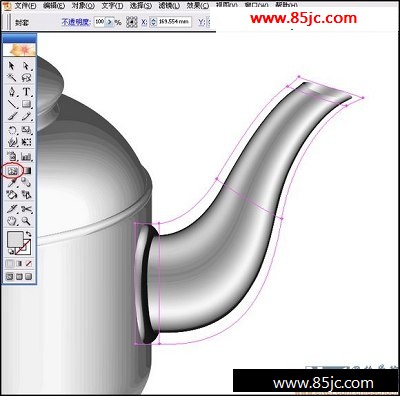Choose the Scissors tool
This screenshot has height=396, width=400.
click(27, 209)
